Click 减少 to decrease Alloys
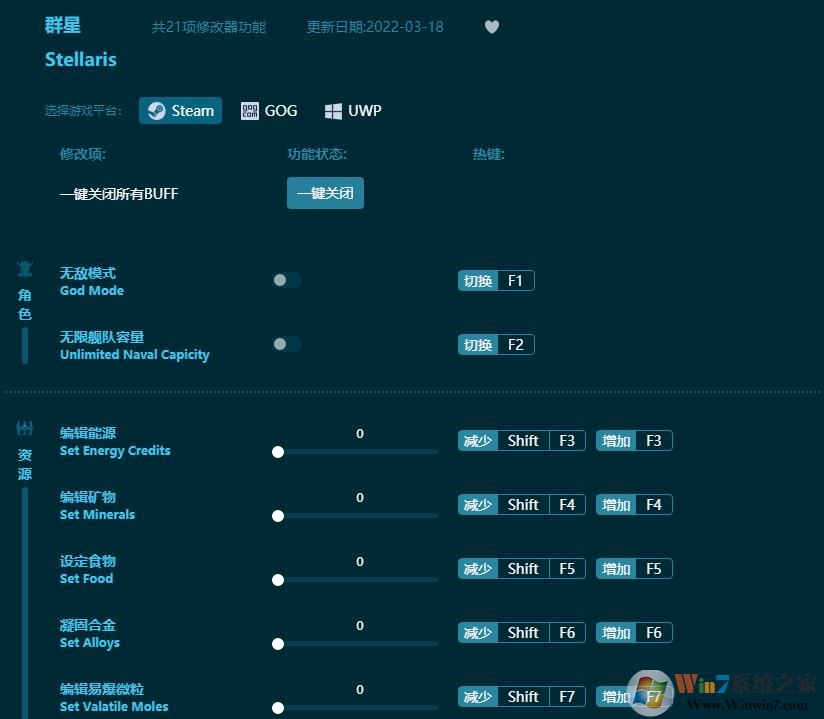Image resolution: width=824 pixels, height=719 pixels. pos(478,632)
